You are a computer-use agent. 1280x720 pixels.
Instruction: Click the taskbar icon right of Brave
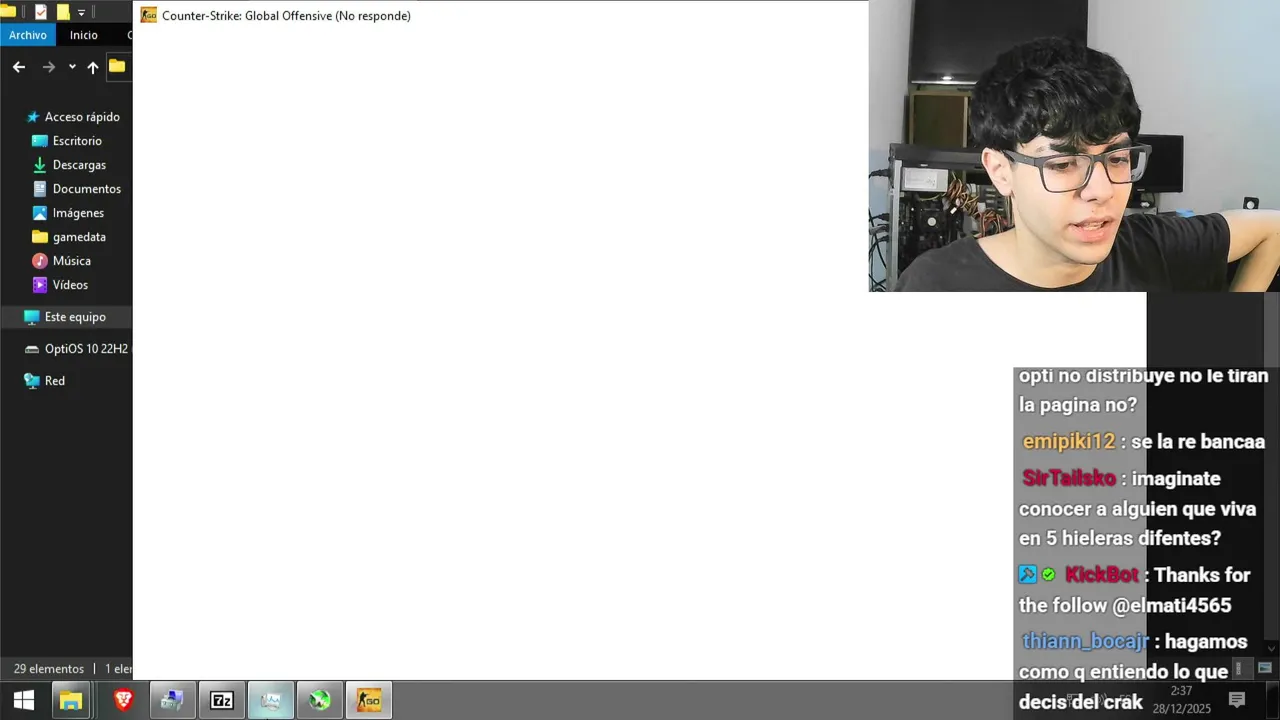(x=172, y=700)
